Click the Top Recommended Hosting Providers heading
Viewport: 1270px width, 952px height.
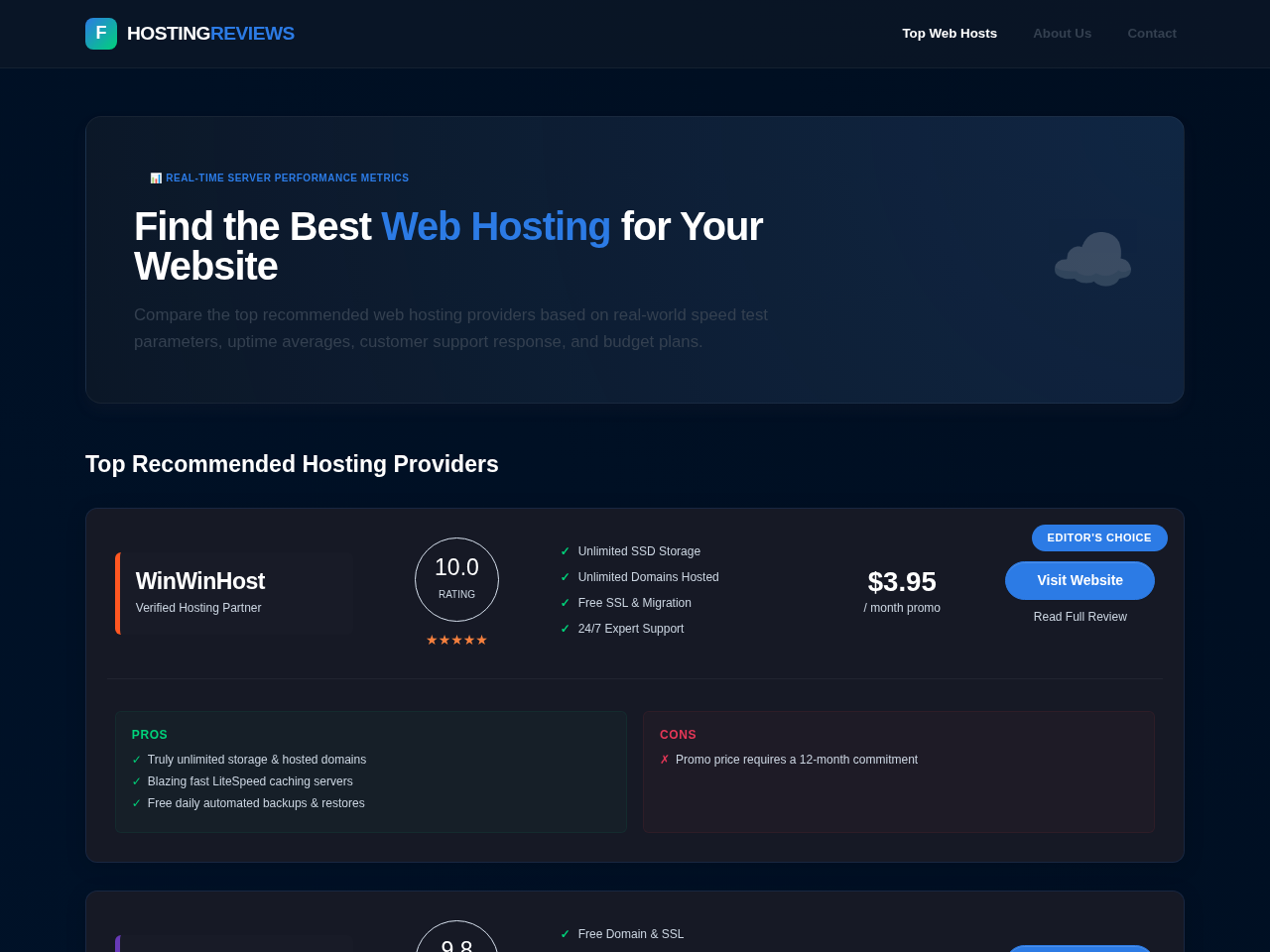coord(292,464)
